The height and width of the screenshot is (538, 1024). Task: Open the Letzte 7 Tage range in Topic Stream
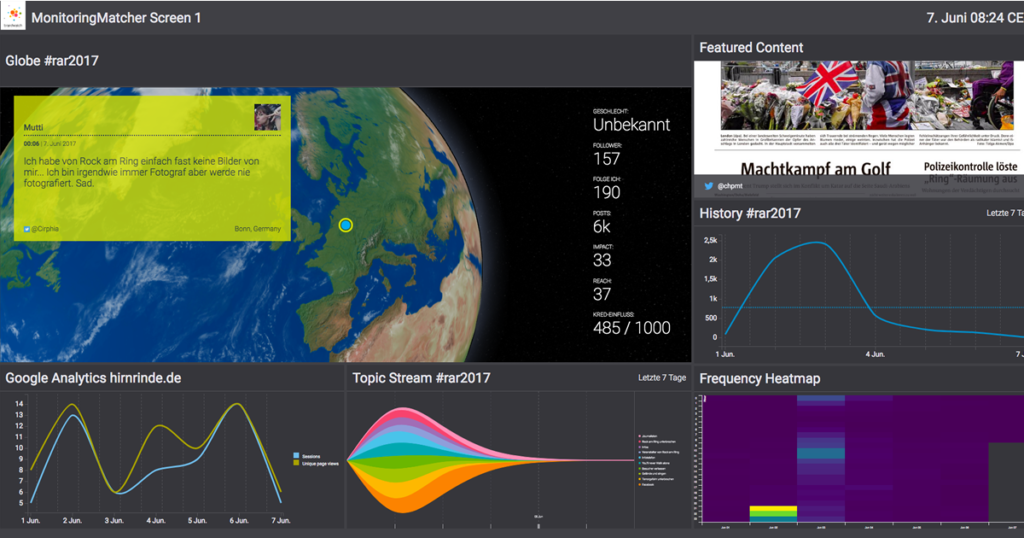pyautogui.click(x=662, y=377)
